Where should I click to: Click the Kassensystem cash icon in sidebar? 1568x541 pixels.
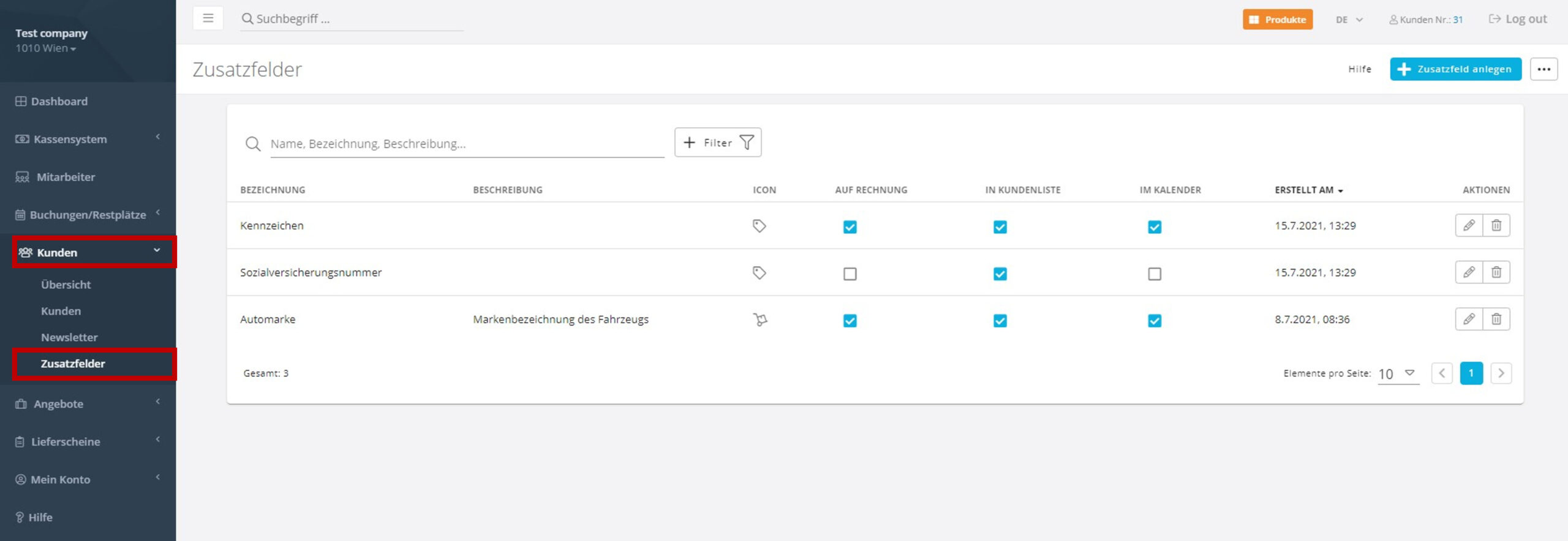click(22, 139)
